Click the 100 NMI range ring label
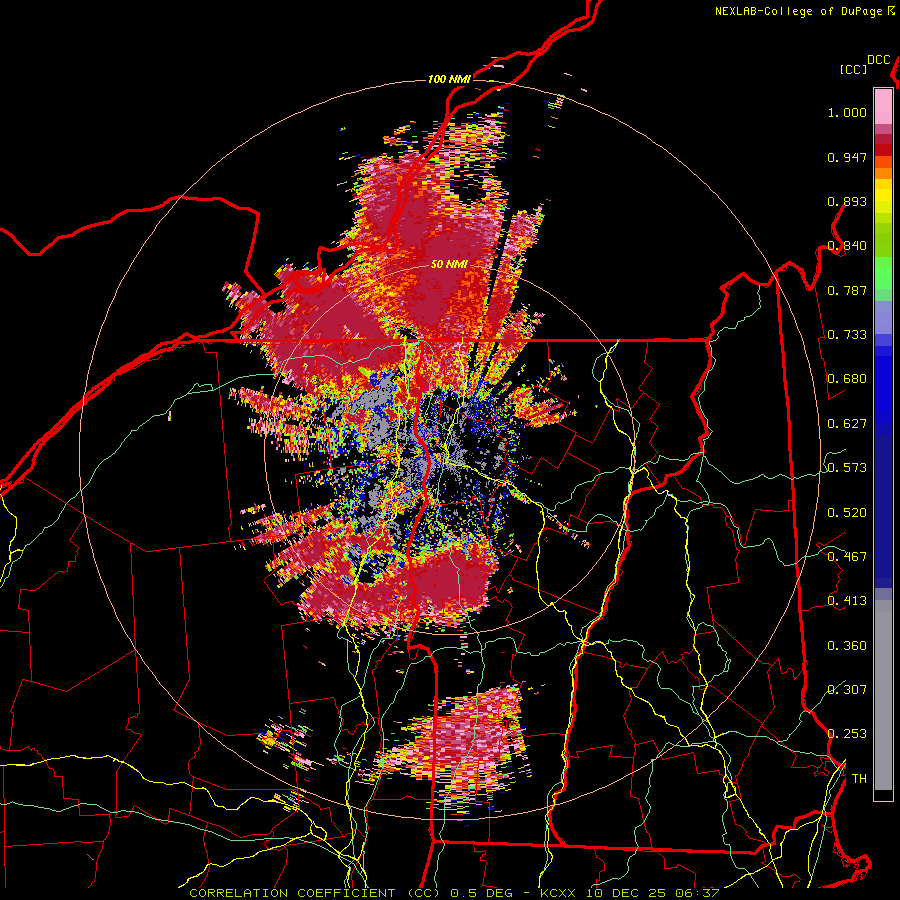 449,79
